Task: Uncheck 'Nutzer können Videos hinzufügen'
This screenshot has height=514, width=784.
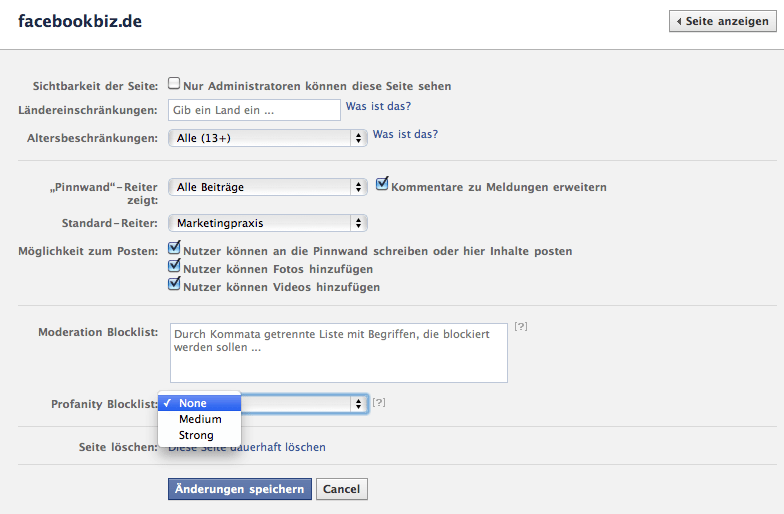Action: click(174, 284)
